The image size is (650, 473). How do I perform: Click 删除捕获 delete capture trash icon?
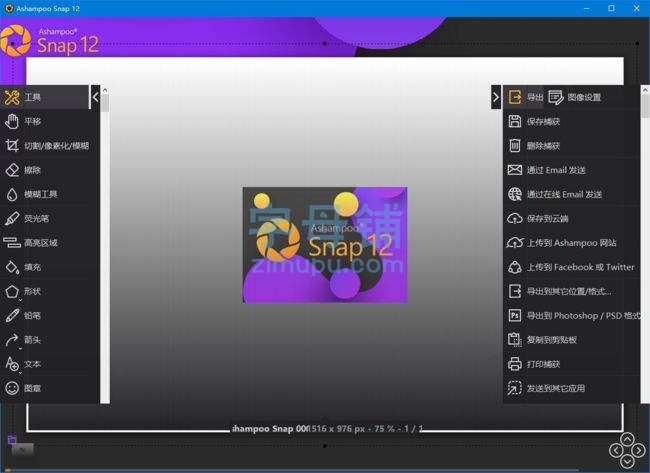tap(514, 146)
